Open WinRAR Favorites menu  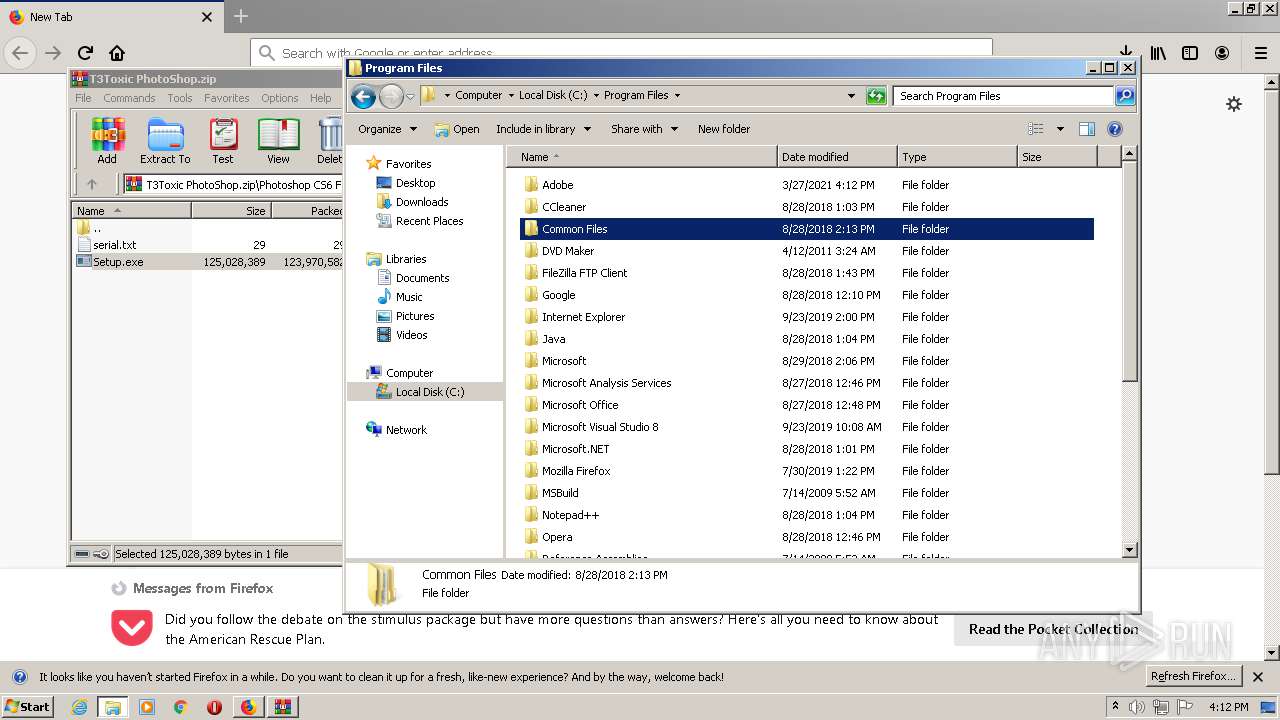pos(227,98)
